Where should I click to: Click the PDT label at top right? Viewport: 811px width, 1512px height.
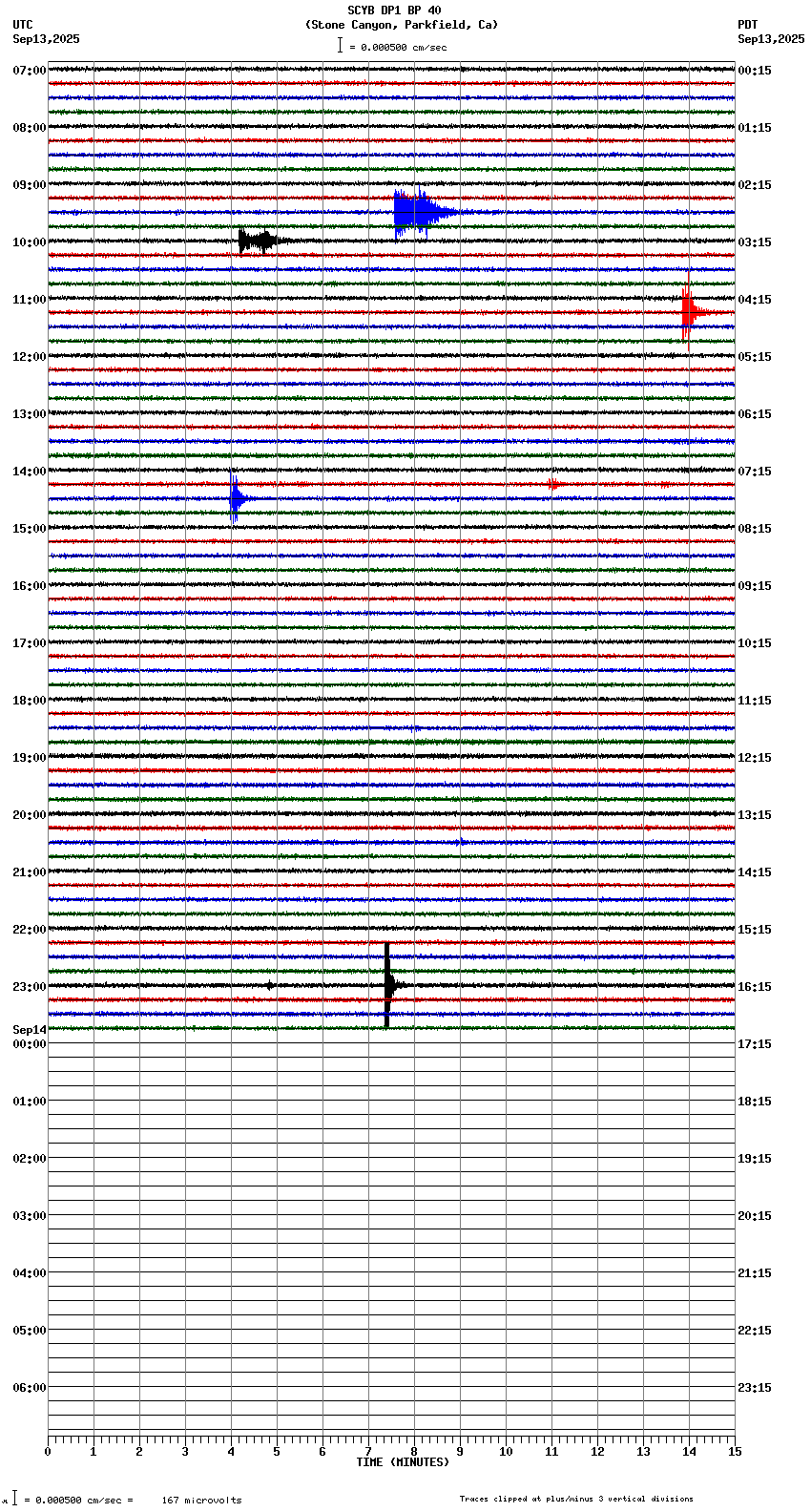click(x=748, y=25)
